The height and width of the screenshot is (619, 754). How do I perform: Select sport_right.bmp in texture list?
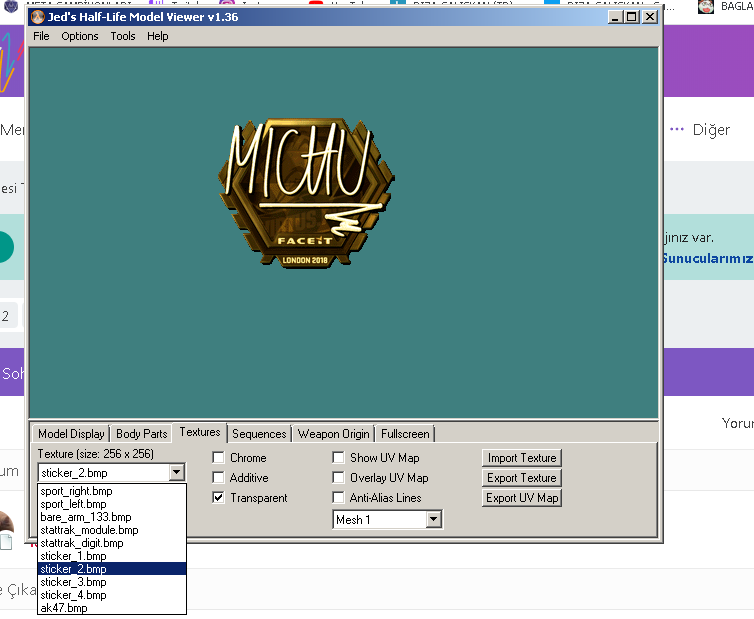click(112, 491)
